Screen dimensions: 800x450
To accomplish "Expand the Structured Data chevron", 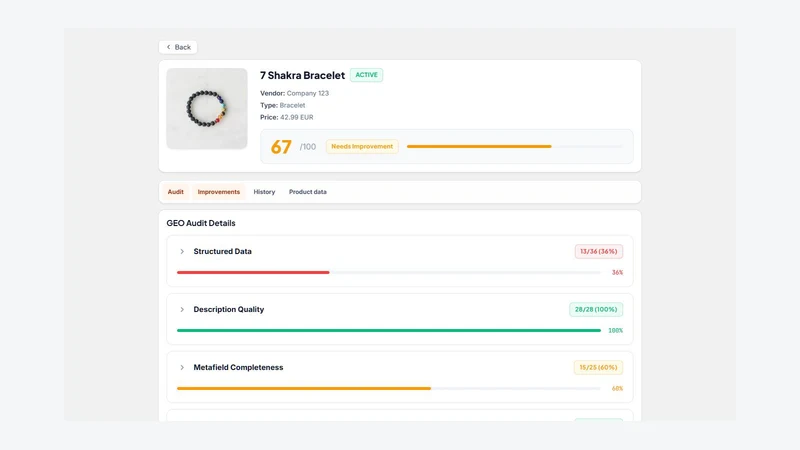I will click(x=182, y=252).
